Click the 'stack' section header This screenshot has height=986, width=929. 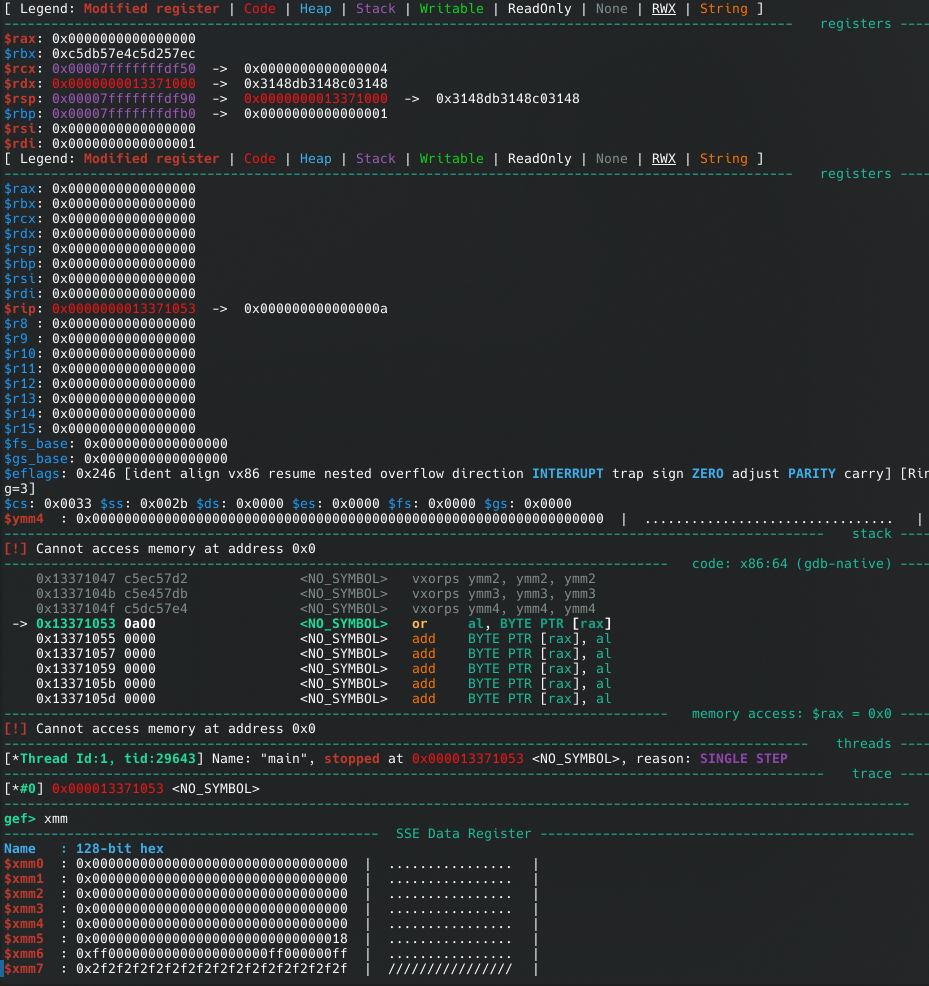pyautogui.click(x=872, y=534)
